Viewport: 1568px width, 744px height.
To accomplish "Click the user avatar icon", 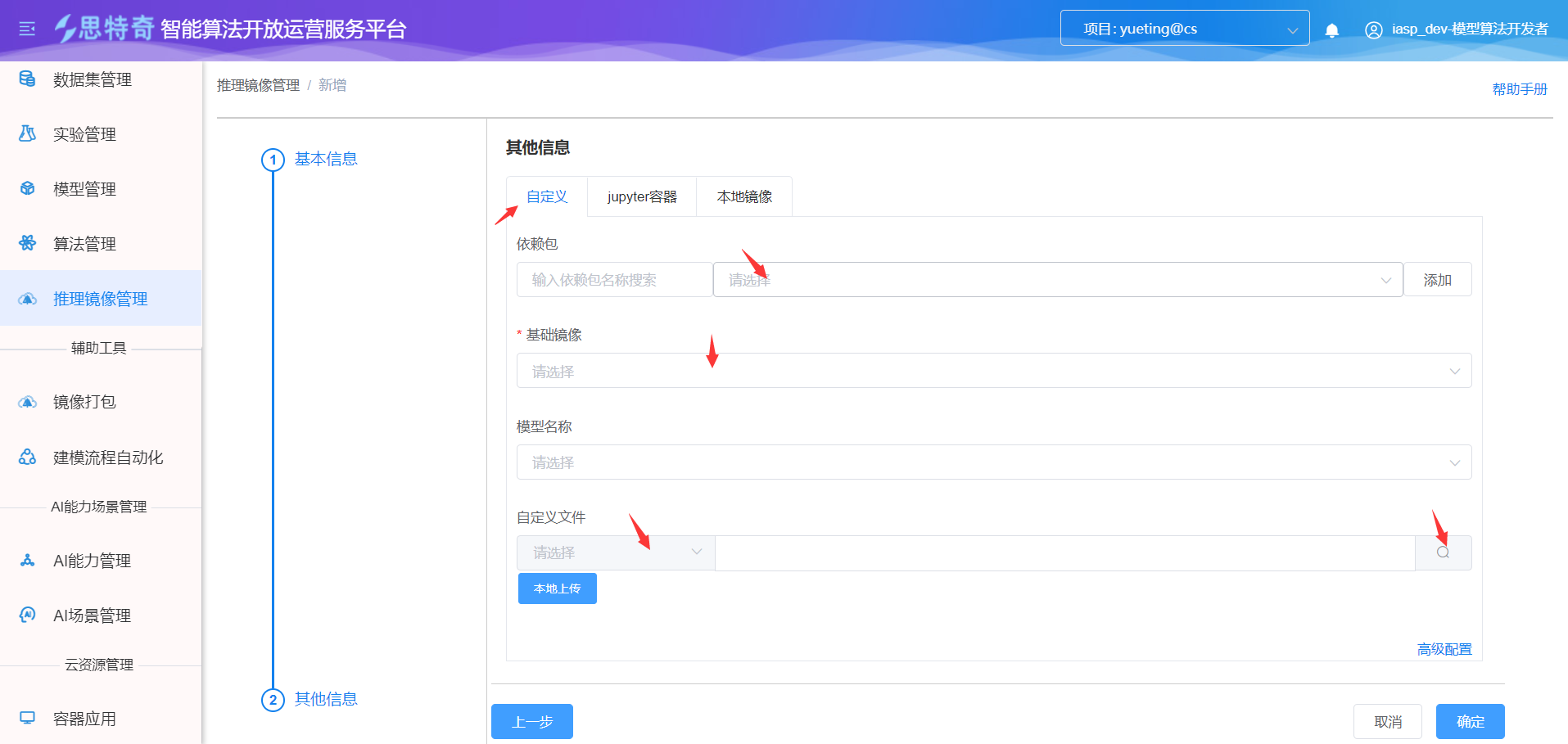I will coord(1373,30).
